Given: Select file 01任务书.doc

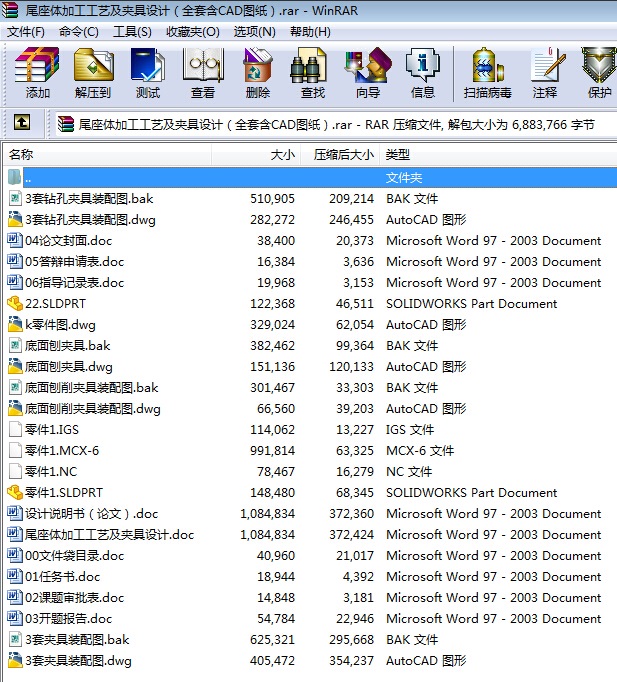Looking at the screenshot, I should (63, 576).
